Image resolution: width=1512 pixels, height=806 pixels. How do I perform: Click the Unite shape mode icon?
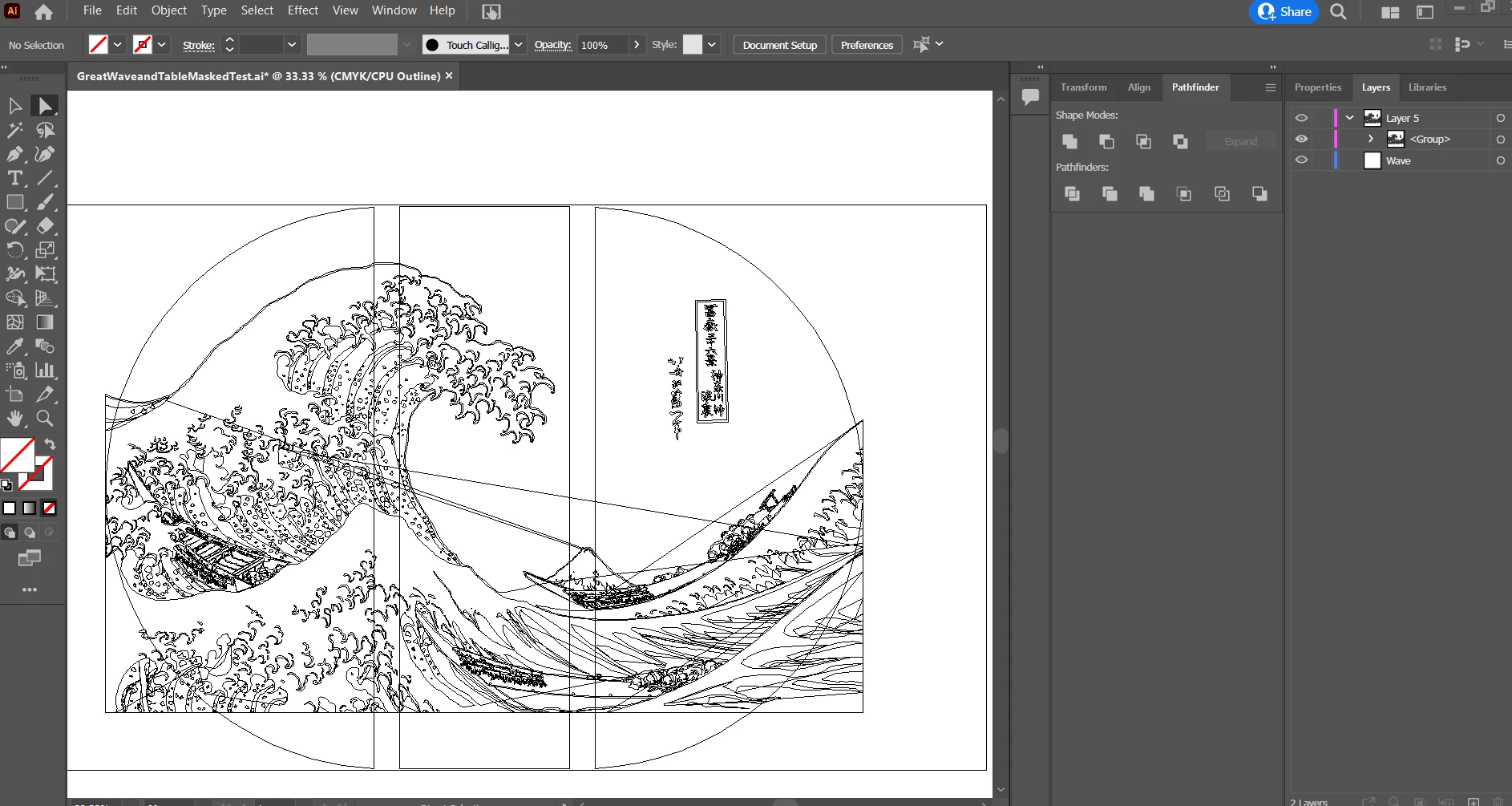coord(1069,142)
